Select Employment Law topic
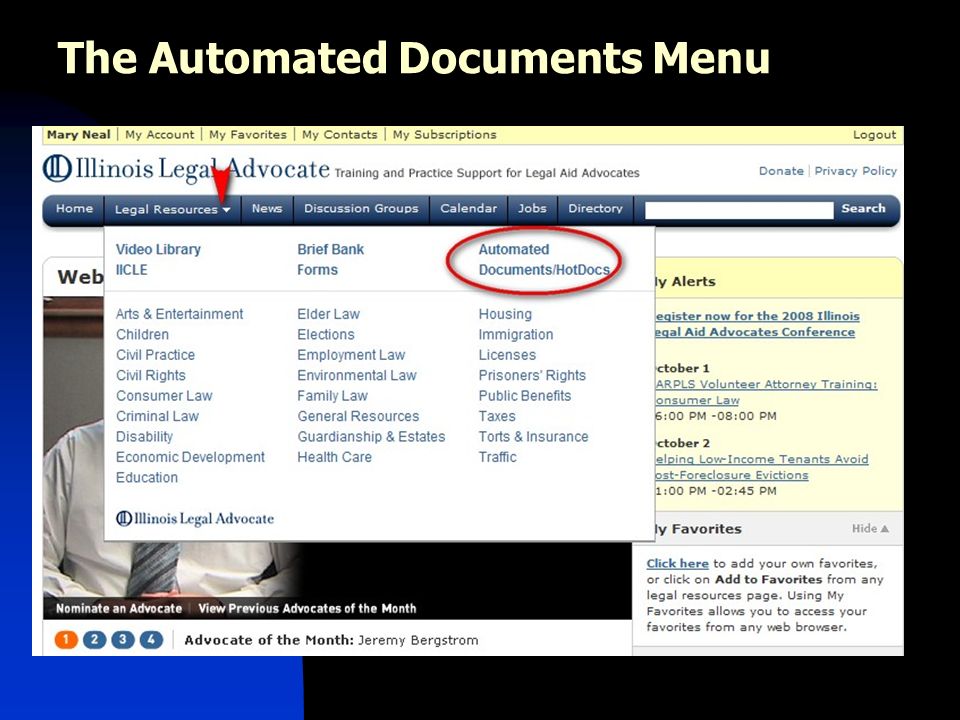 [x=351, y=355]
